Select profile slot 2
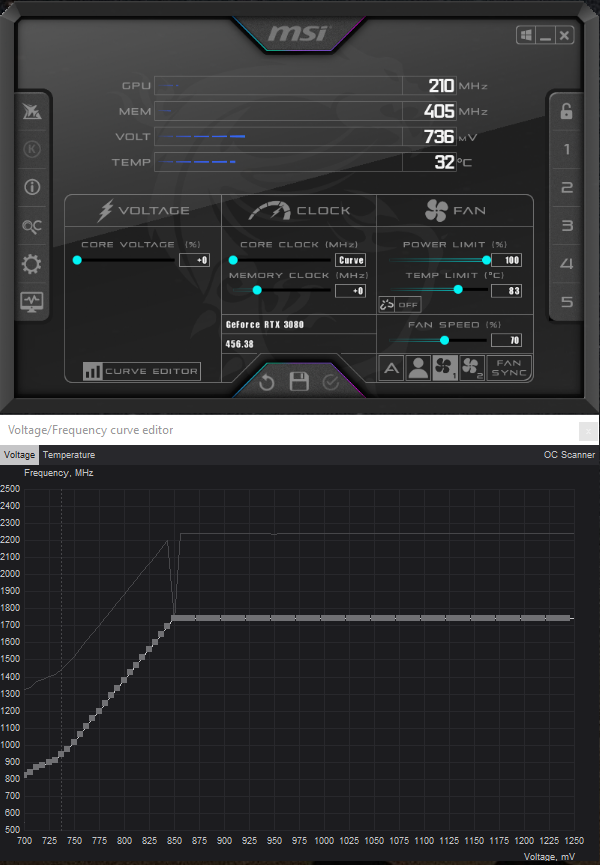 coord(566,188)
